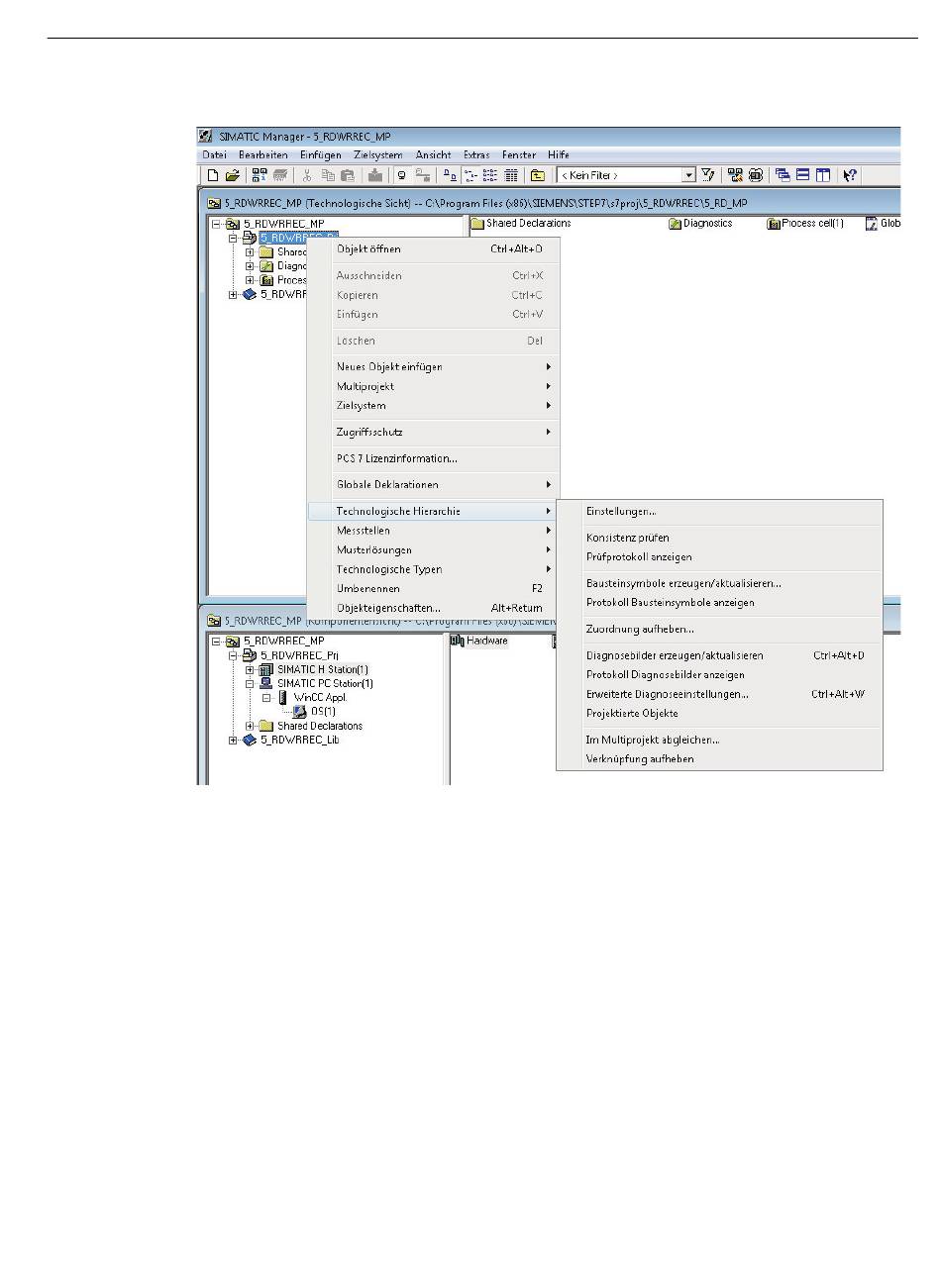Select Verknüpfung aufheben in the submenu
The width and height of the screenshot is (941, 1288).
(x=719, y=759)
